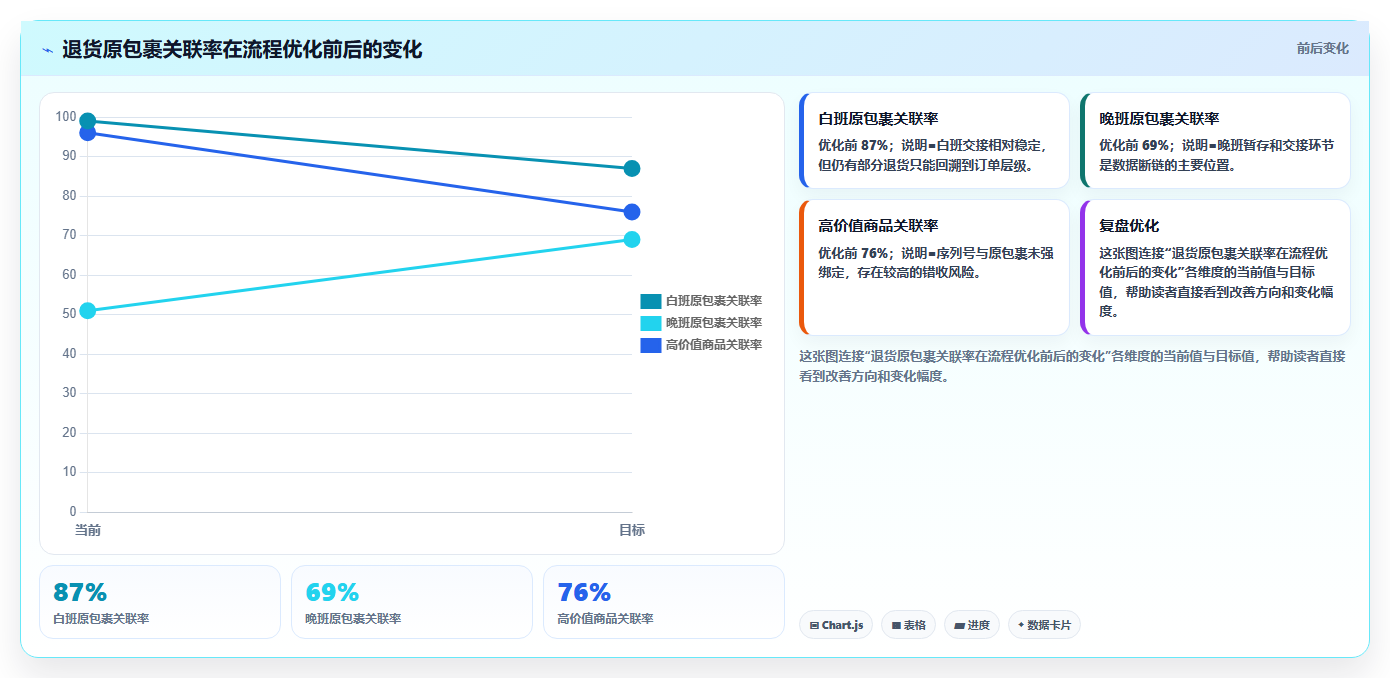Click legend text 晚班原包裹关联率
Image resolution: width=1390 pixels, height=678 pixels.
pyautogui.click(x=714, y=323)
